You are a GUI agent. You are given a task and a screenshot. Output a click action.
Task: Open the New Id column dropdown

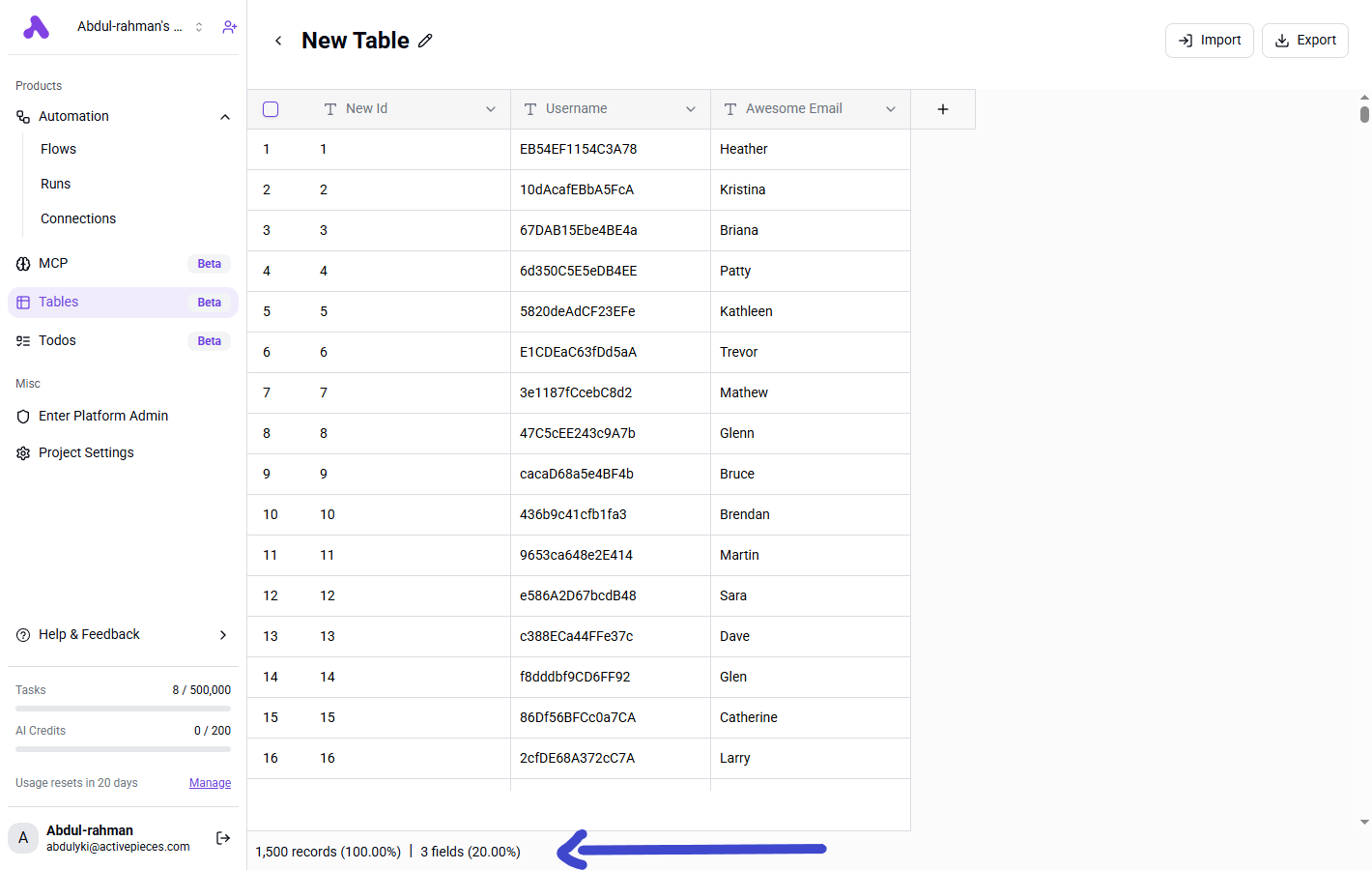491,109
